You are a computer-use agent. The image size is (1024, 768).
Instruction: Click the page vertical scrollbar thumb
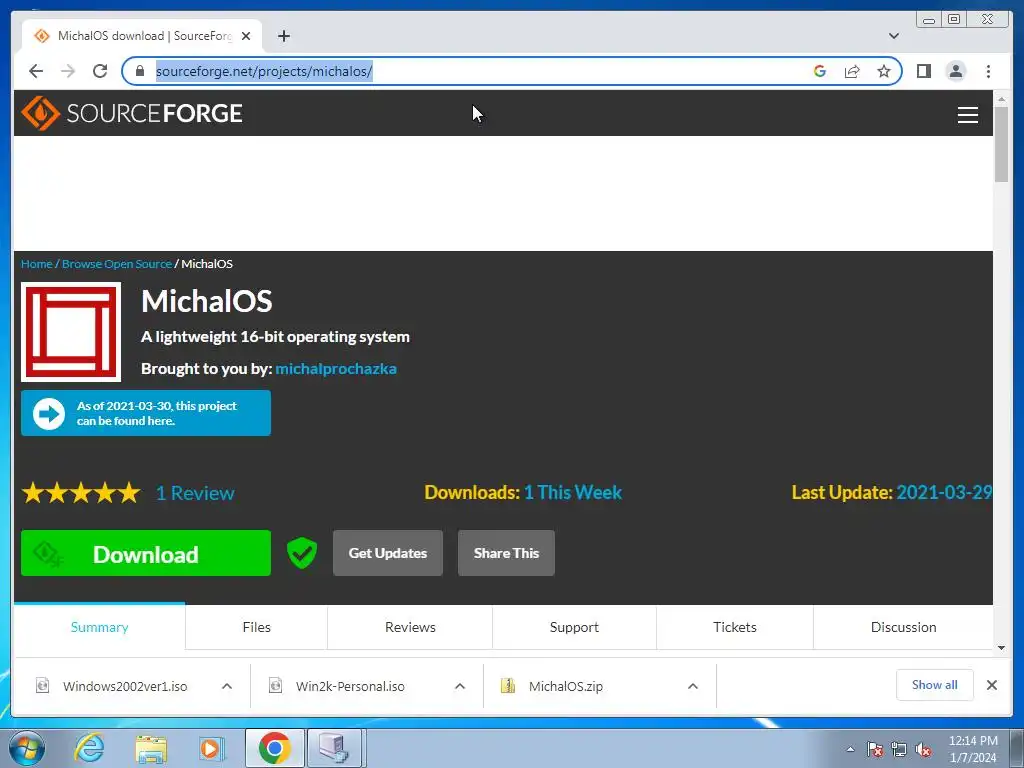point(1001,144)
